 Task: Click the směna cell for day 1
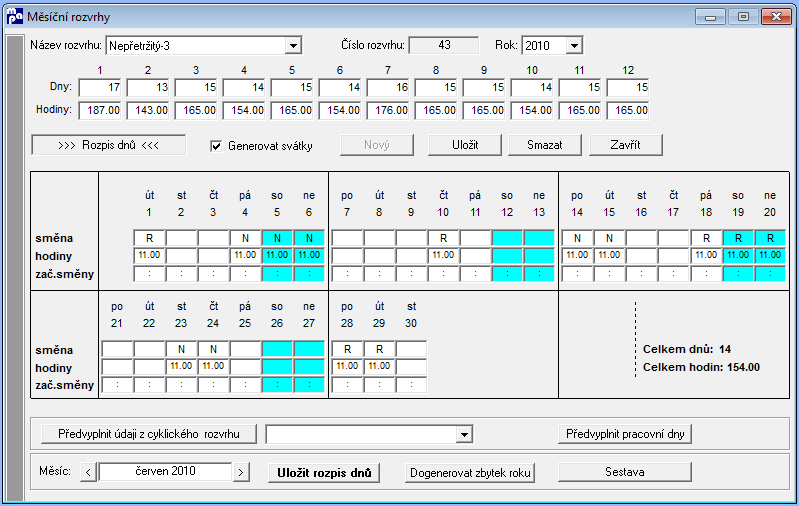pos(149,238)
